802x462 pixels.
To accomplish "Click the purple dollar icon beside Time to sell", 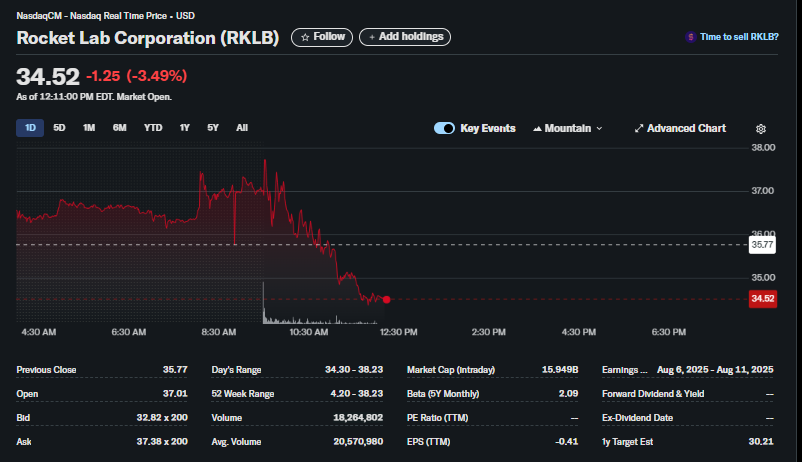I will pyautogui.click(x=690, y=37).
